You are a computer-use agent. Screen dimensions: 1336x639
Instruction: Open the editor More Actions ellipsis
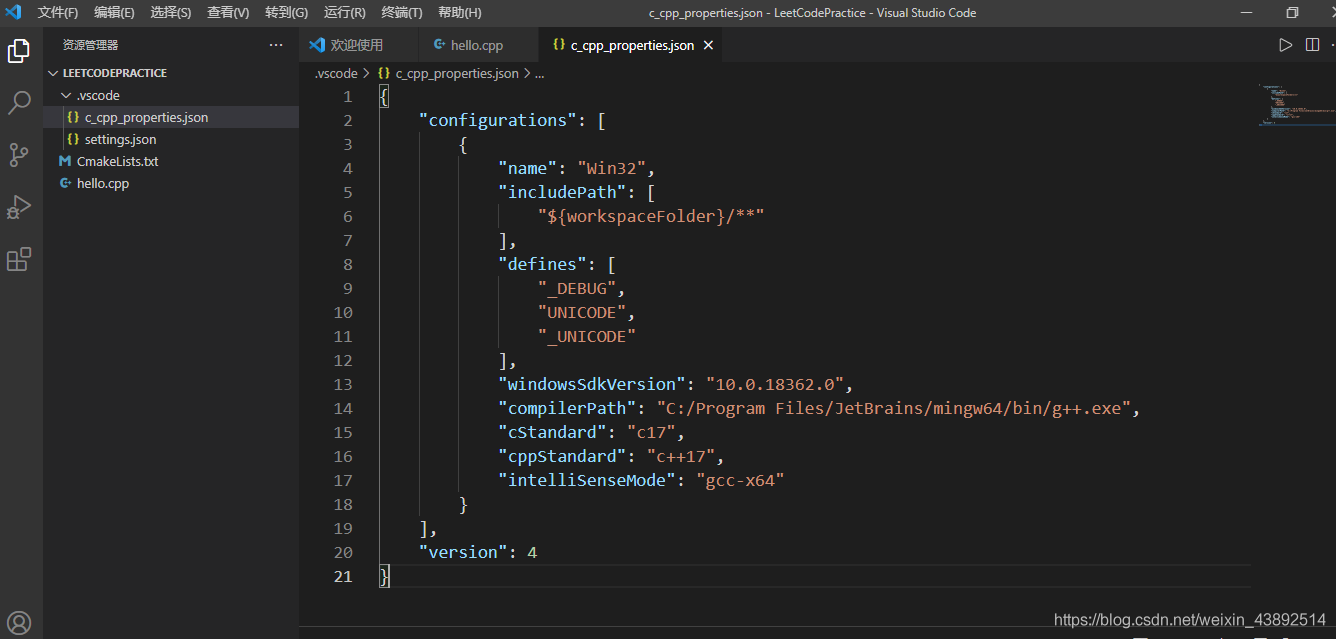coord(1333,45)
